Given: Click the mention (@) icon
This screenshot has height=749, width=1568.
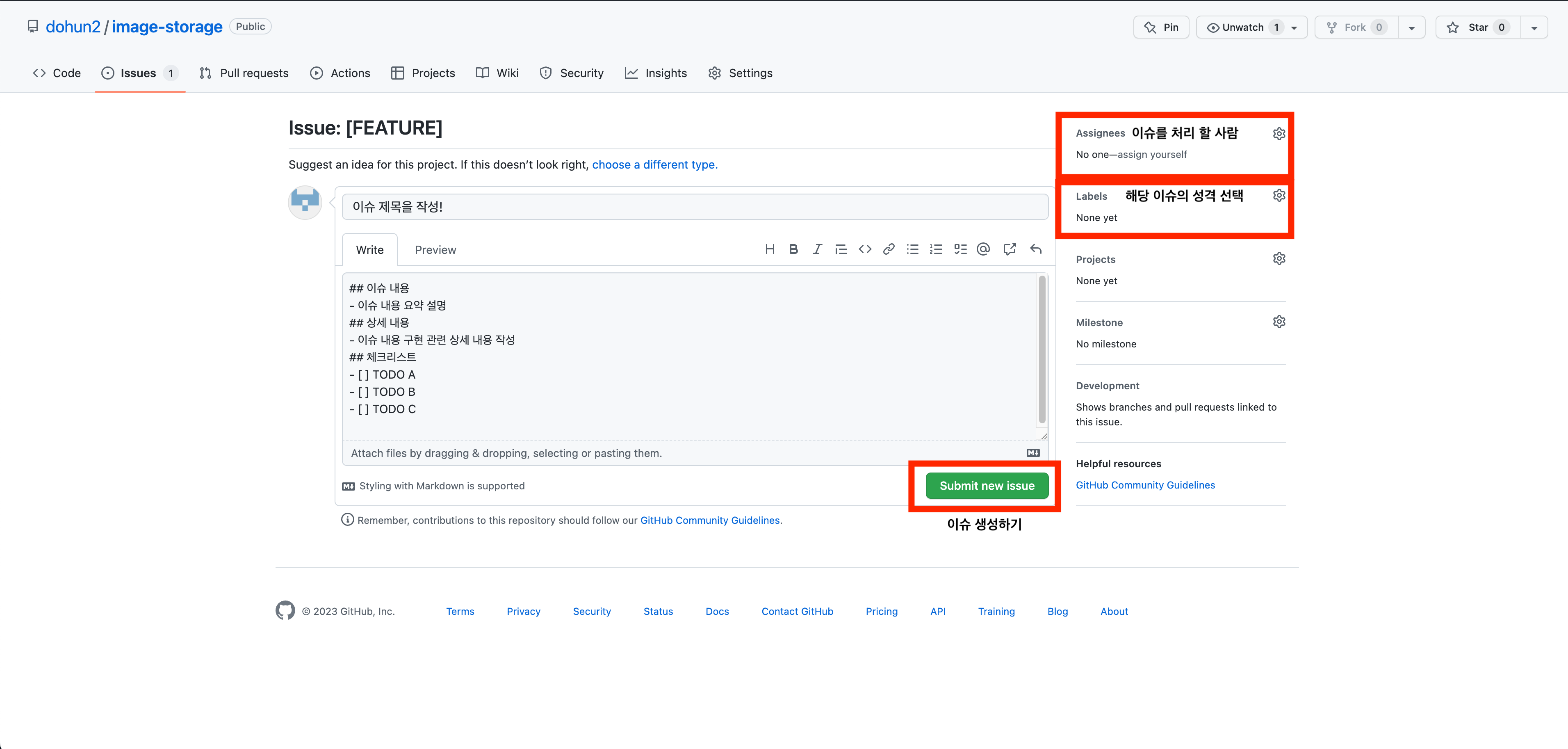Looking at the screenshot, I should [983, 249].
